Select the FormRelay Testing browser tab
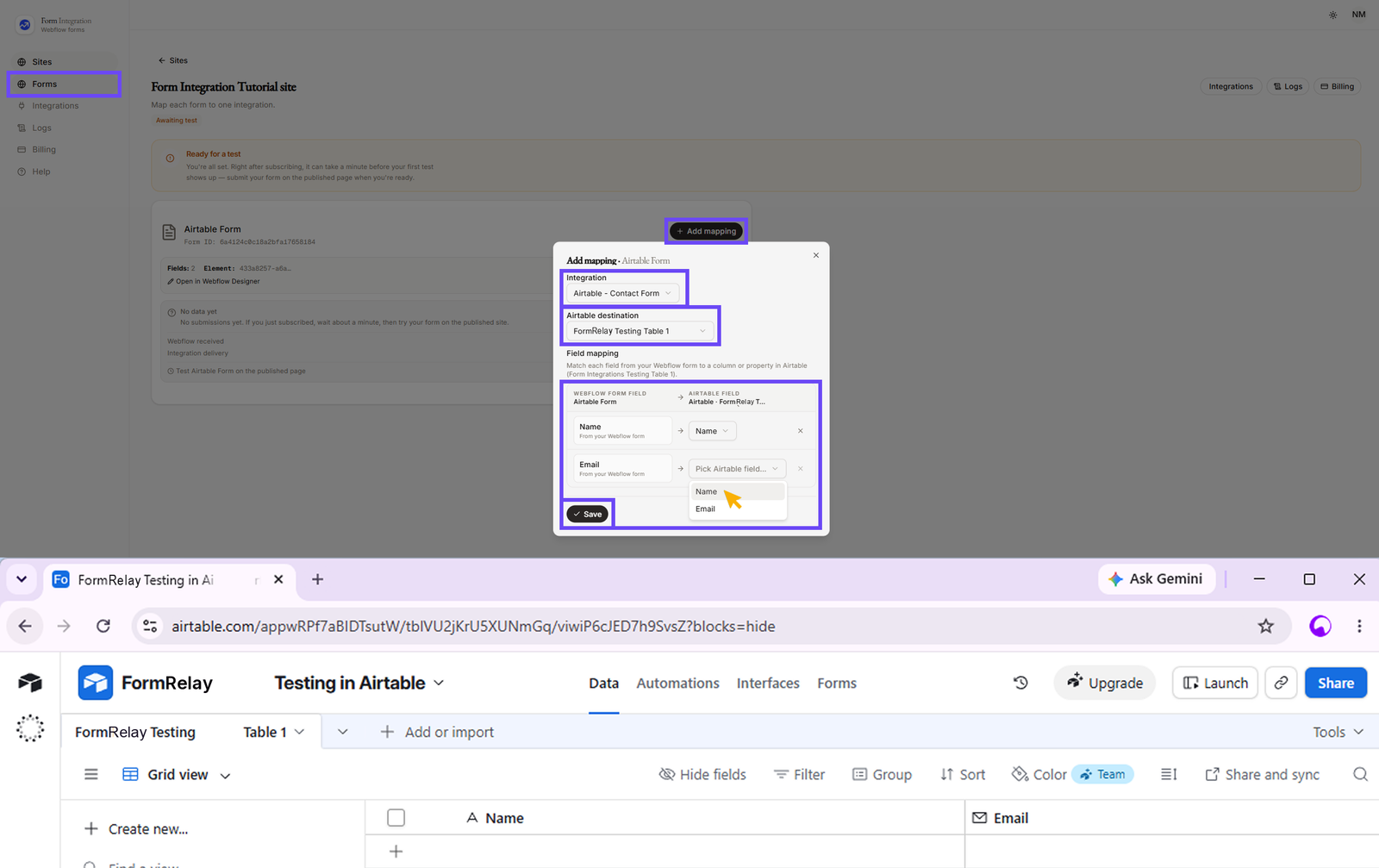 (x=147, y=580)
